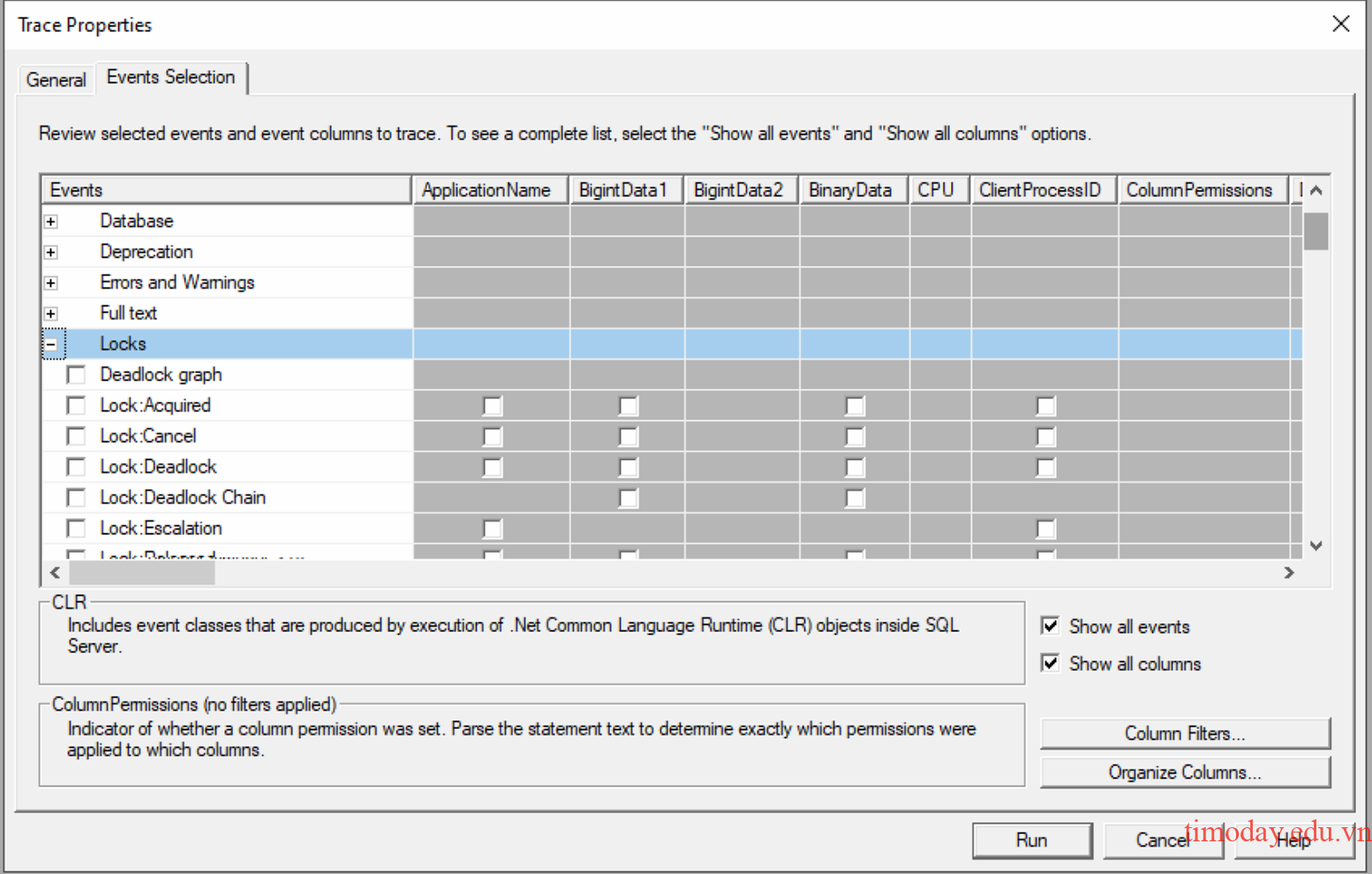The width and height of the screenshot is (1372, 874).
Task: Switch to the General tab
Action: (56, 79)
